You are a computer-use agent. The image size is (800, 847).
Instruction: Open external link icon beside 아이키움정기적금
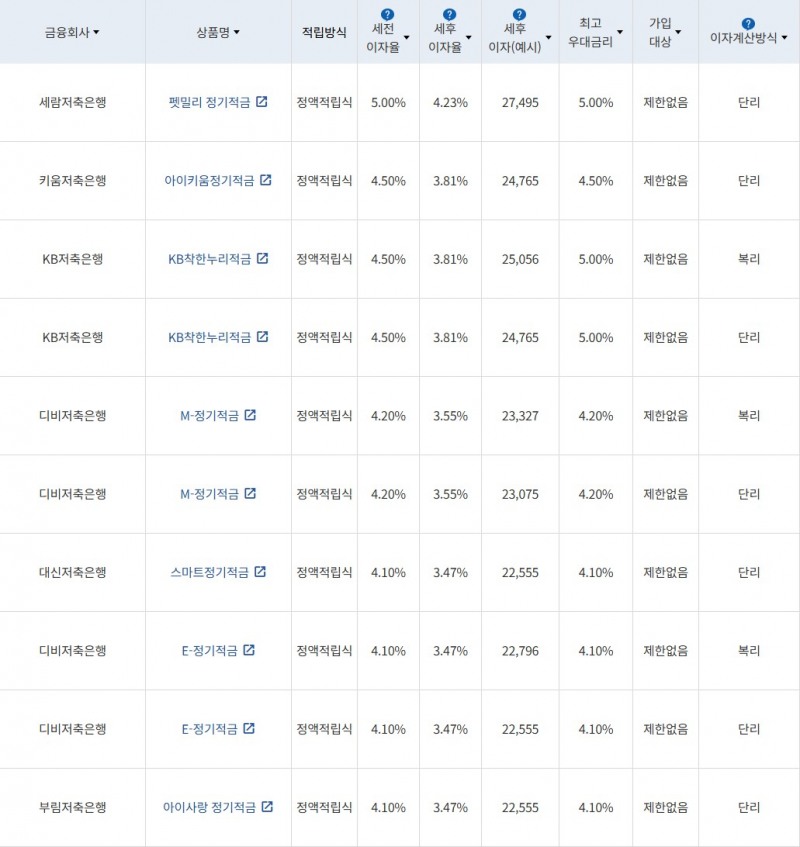266,180
